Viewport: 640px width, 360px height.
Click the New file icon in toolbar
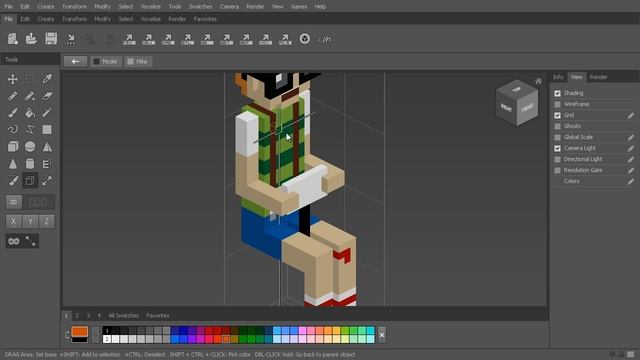pyautogui.click(x=13, y=39)
